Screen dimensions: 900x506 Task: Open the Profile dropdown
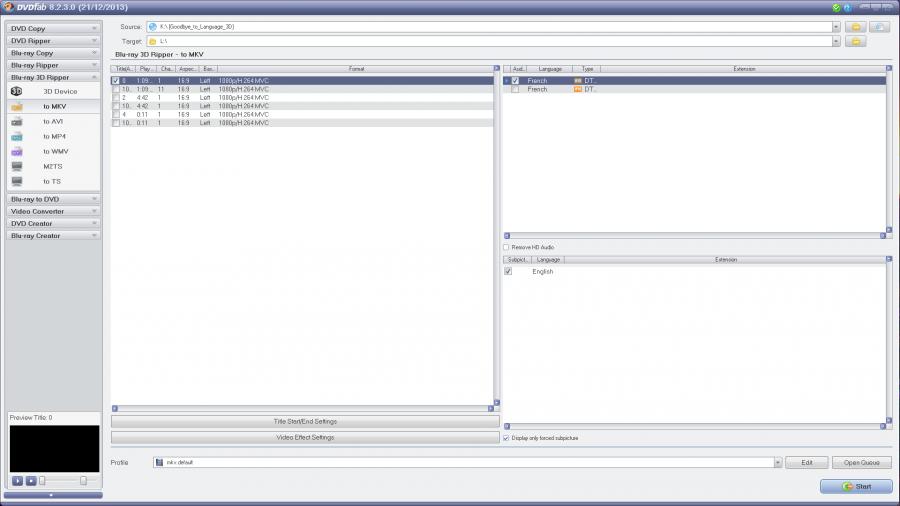[x=778, y=462]
